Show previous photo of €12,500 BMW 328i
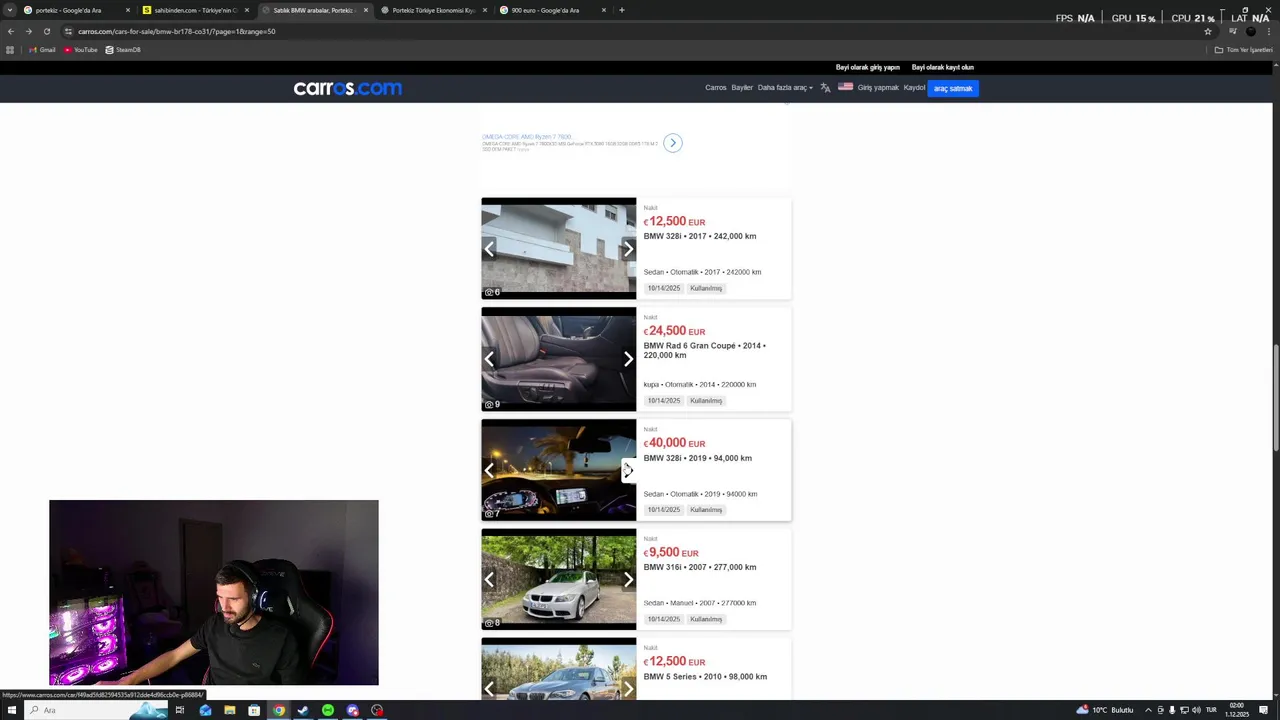Viewport: 1280px width, 720px height. coord(489,249)
